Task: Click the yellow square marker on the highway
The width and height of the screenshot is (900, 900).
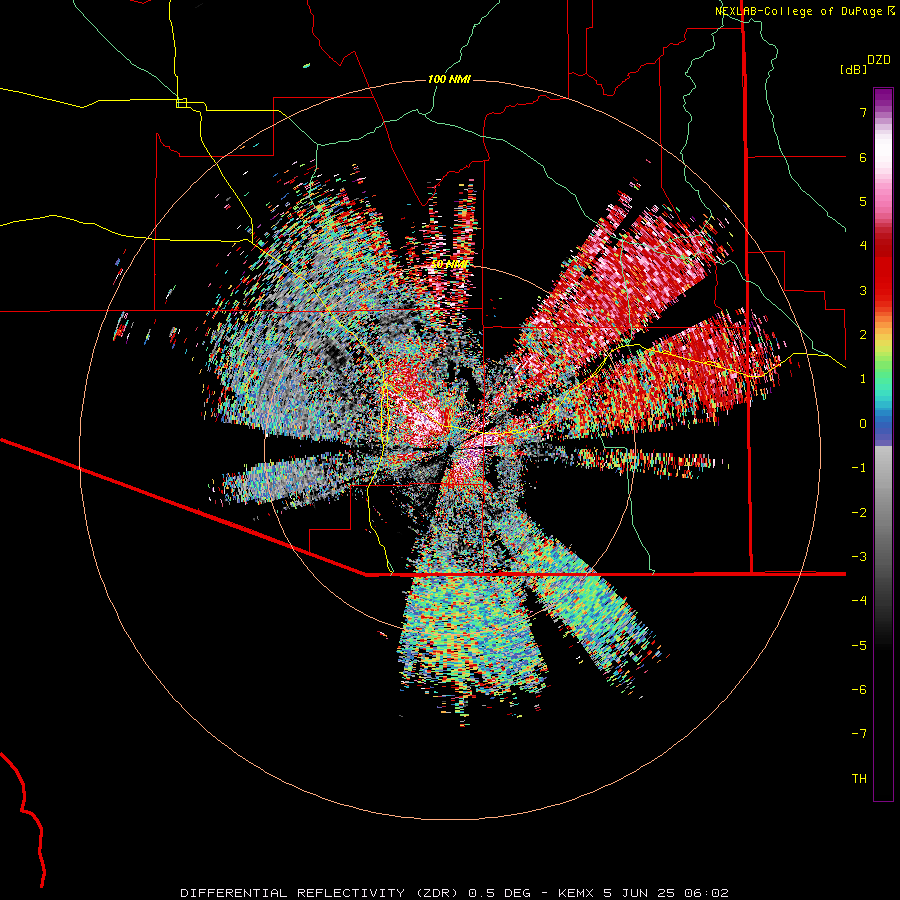Action: pos(181,103)
